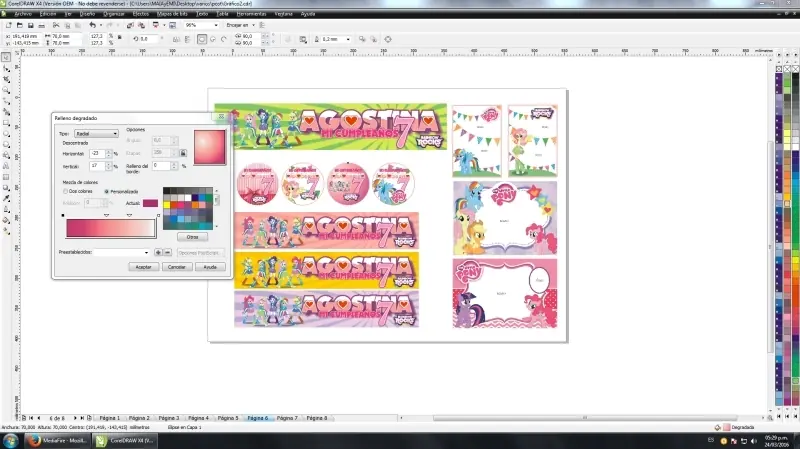This screenshot has width=800, height=449.
Task: Switch to Página 1 tab
Action: 109,418
